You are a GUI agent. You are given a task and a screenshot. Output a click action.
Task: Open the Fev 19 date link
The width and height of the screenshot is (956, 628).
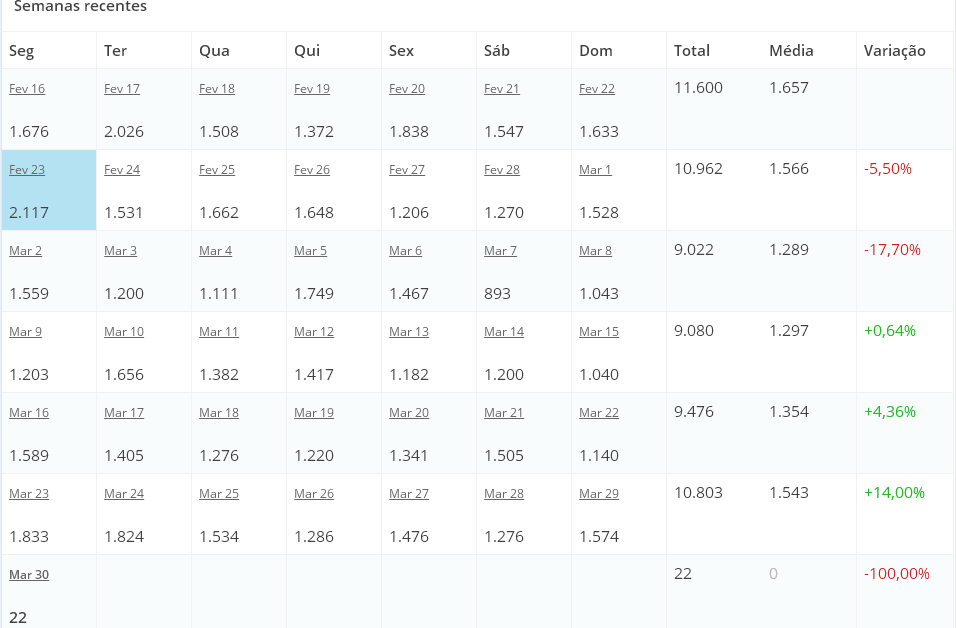click(312, 88)
